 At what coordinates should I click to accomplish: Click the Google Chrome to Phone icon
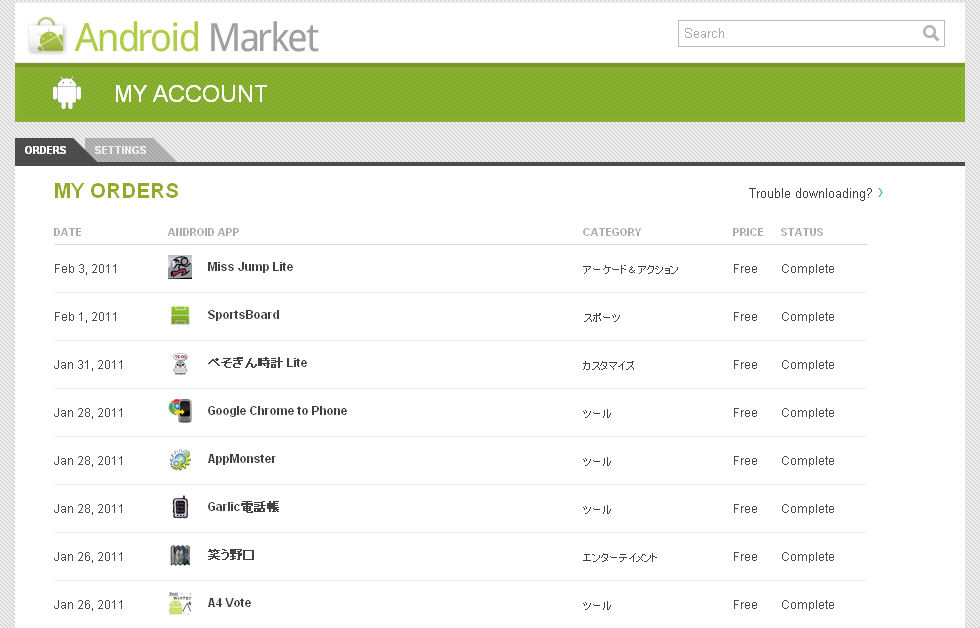pos(180,411)
